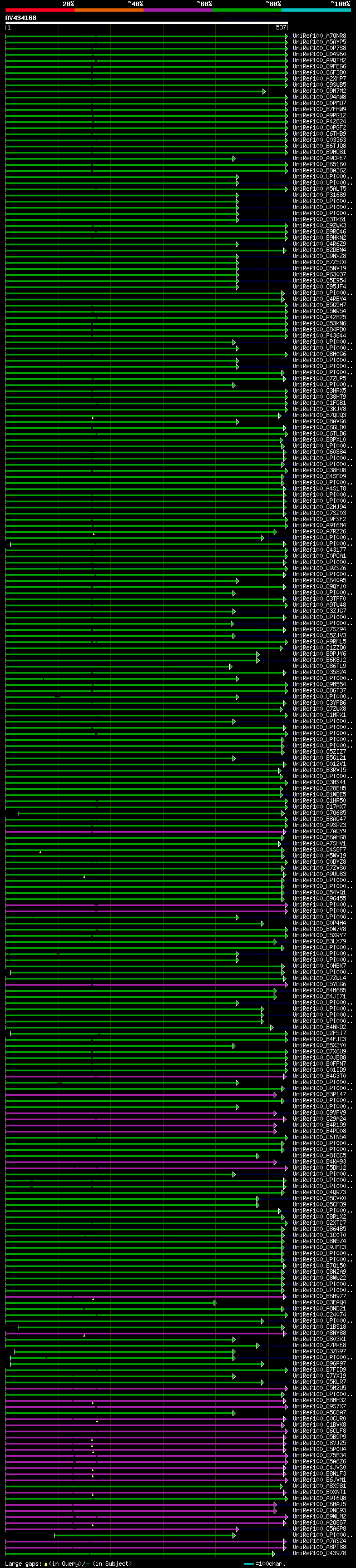Open hit UniRef100_Q2HJ94

pos(319,507)
